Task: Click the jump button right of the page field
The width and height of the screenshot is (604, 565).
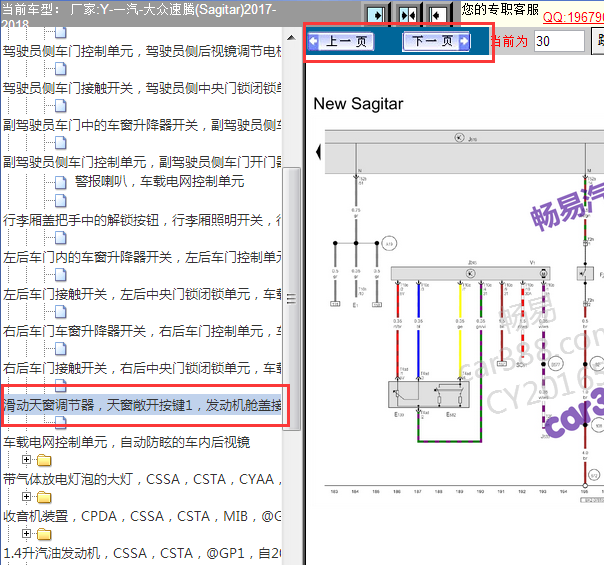Action: (x=598, y=41)
